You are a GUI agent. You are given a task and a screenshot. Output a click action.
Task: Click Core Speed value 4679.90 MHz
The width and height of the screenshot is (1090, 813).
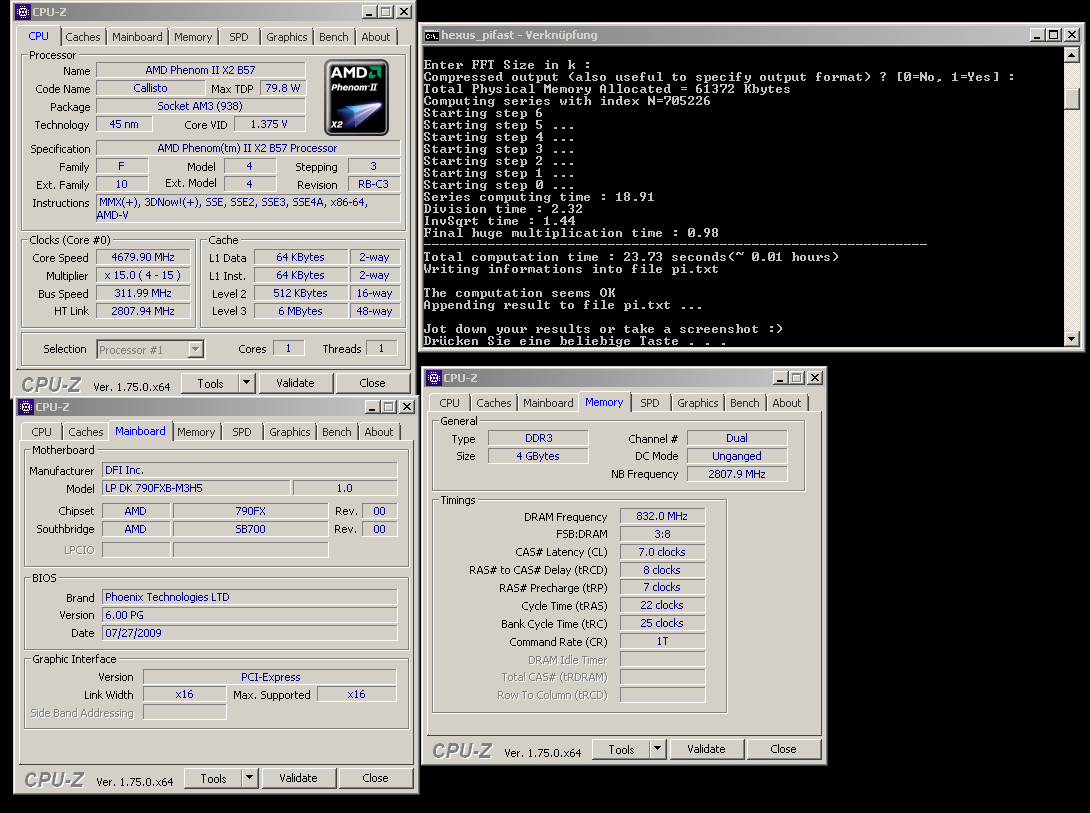click(x=143, y=257)
